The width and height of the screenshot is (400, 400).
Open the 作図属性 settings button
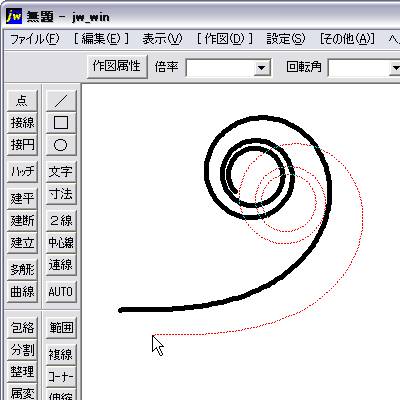117,66
